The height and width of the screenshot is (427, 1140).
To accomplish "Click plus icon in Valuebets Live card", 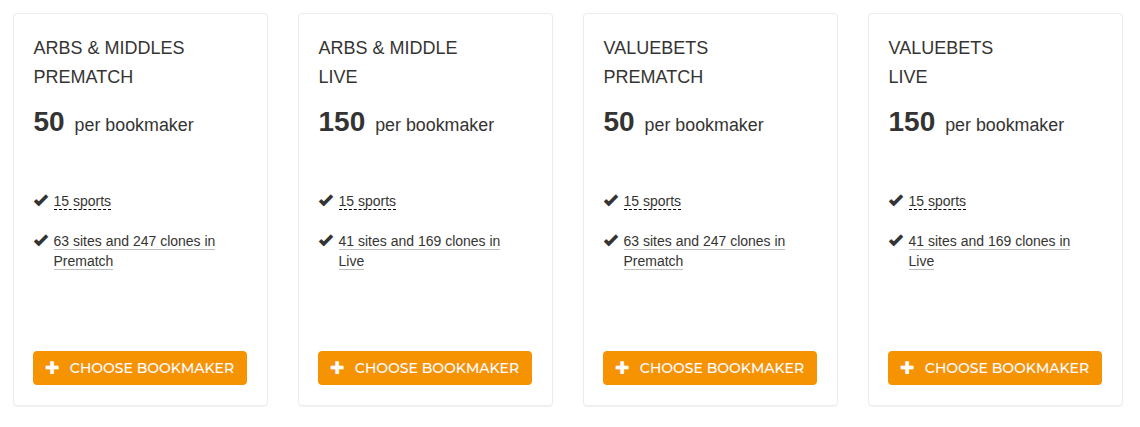I will click(907, 368).
